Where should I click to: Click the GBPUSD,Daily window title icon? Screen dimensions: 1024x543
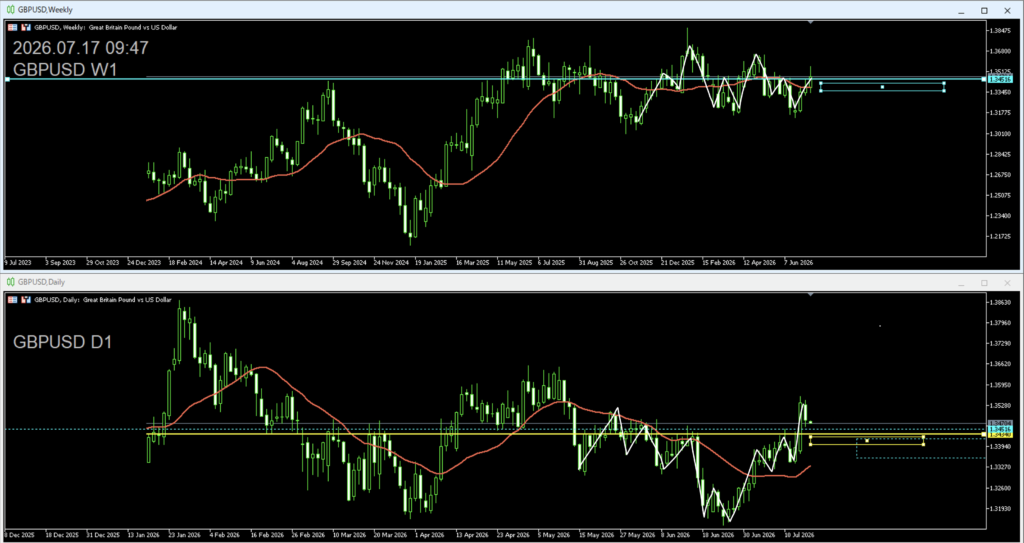pos(10,282)
